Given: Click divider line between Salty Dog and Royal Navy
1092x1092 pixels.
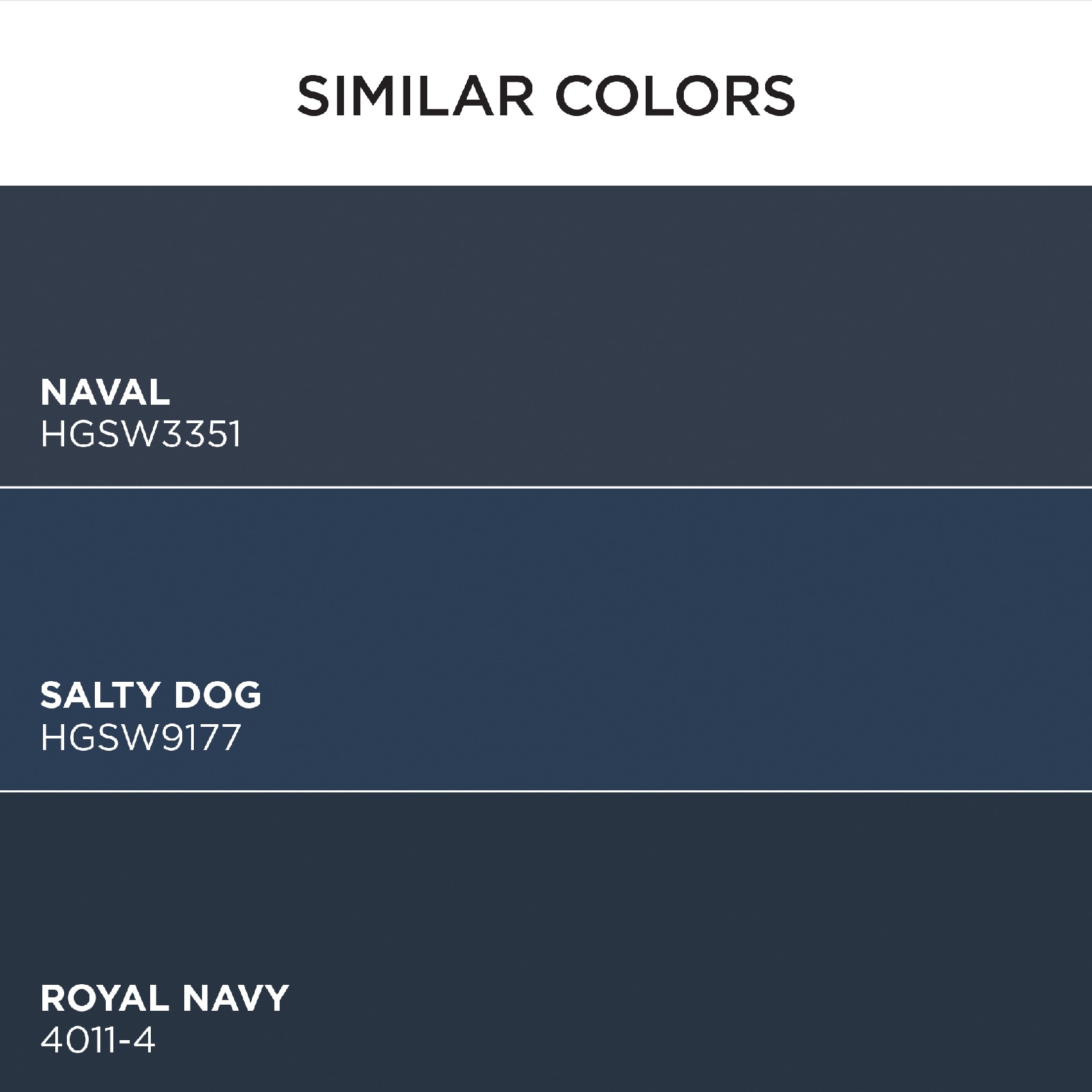Looking at the screenshot, I should pos(546,791).
